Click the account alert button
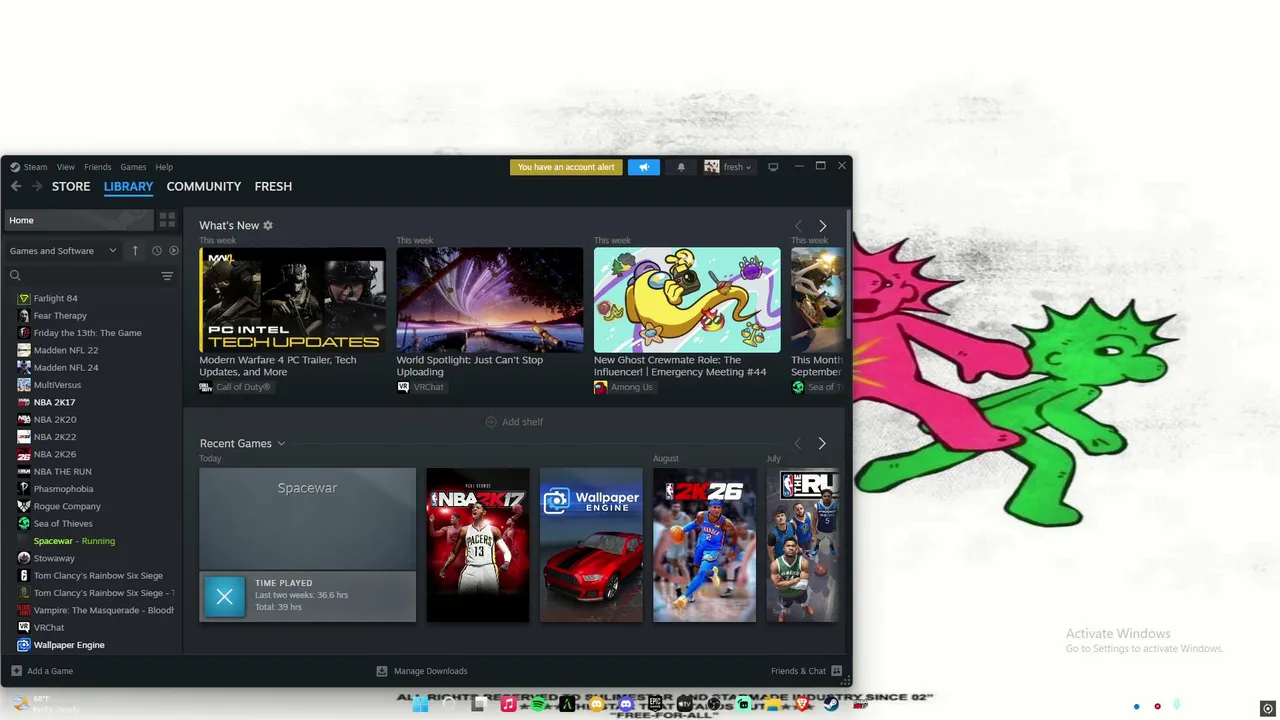 click(x=566, y=167)
